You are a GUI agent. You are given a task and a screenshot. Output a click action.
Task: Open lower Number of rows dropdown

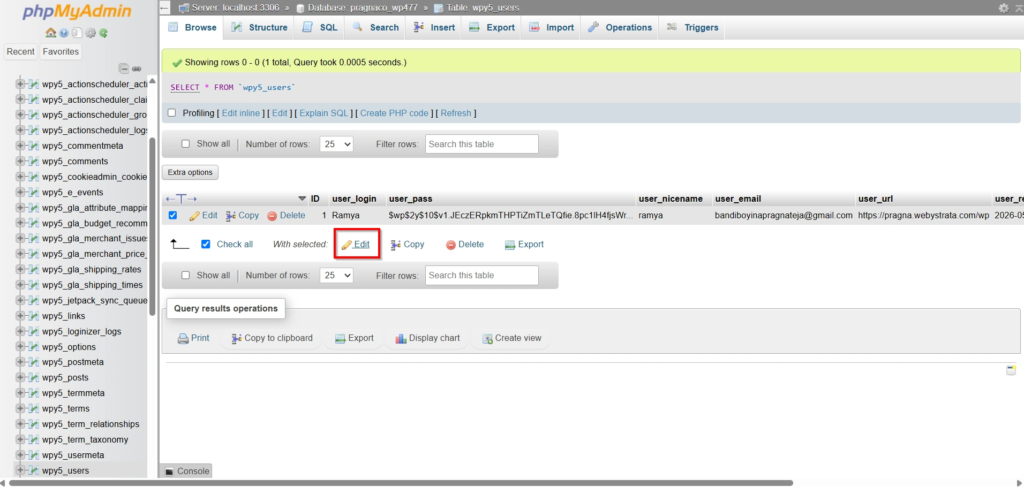[x=336, y=275]
